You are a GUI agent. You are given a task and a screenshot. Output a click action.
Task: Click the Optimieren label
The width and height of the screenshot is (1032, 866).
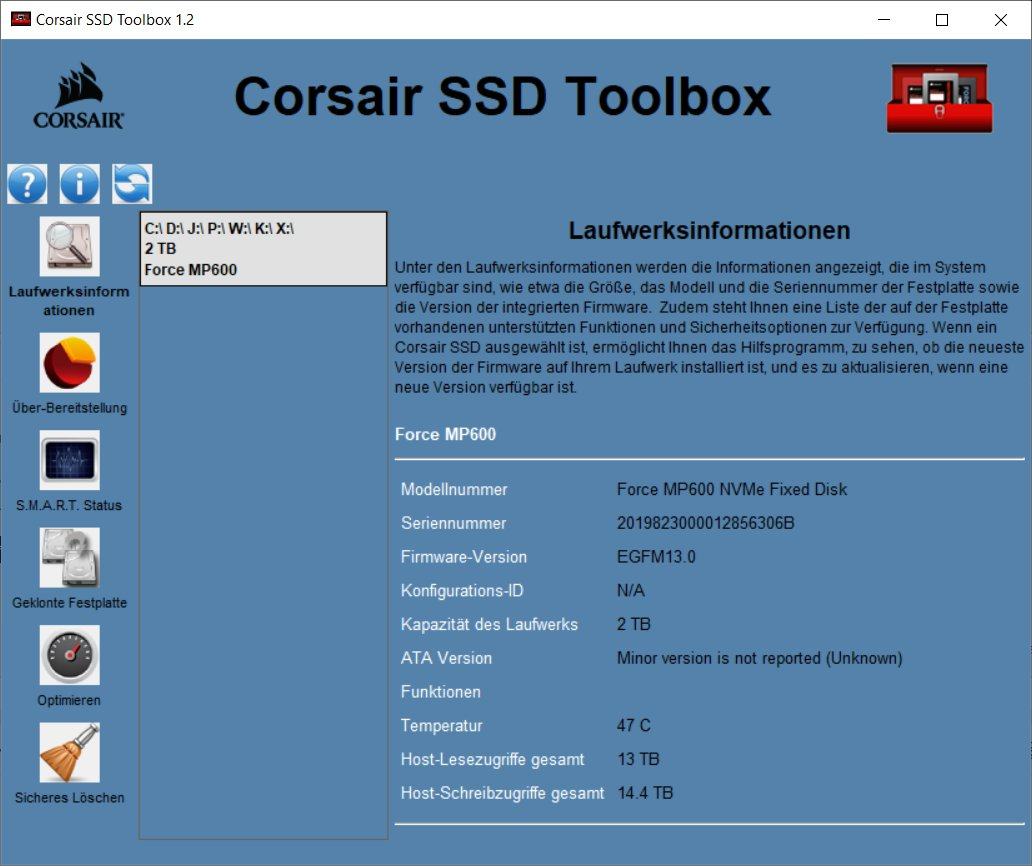click(x=69, y=700)
